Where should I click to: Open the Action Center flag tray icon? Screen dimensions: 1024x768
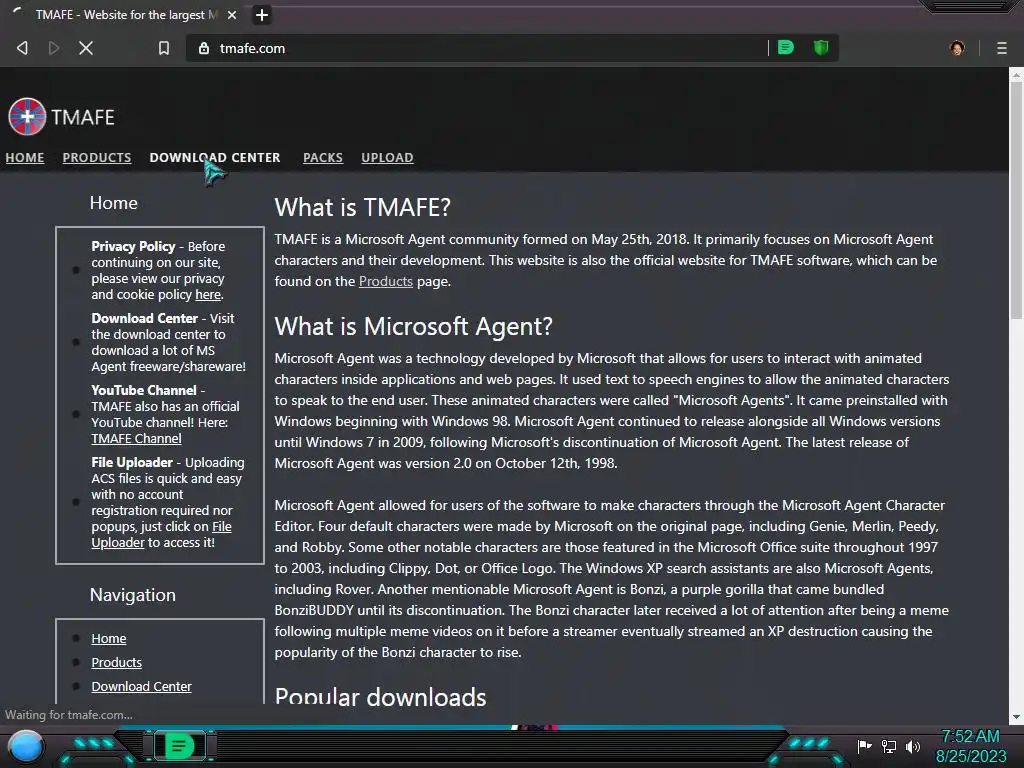click(864, 746)
